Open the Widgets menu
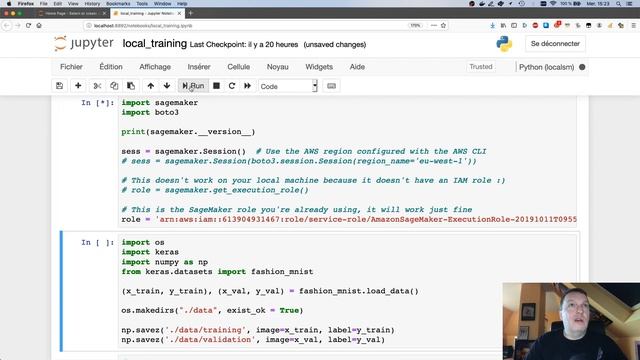Image resolution: width=640 pixels, height=360 pixels. point(319,67)
